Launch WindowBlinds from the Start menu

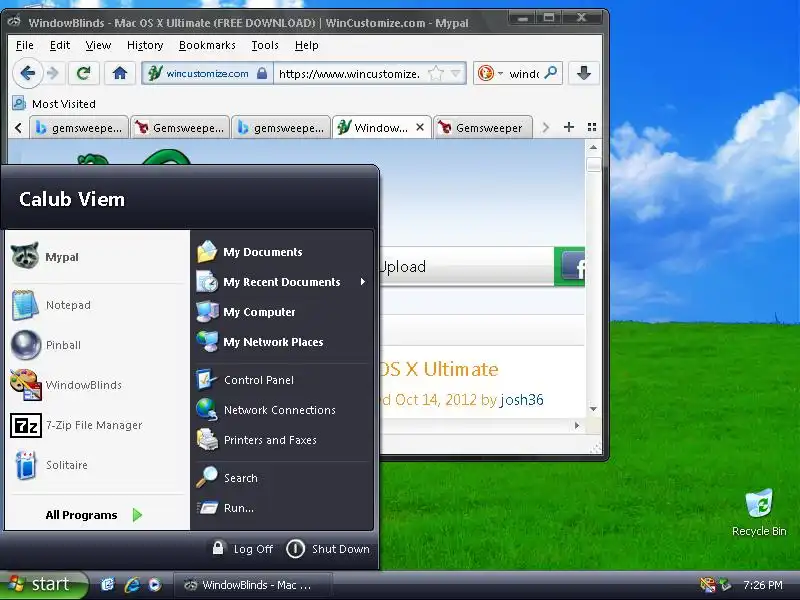(x=96, y=385)
